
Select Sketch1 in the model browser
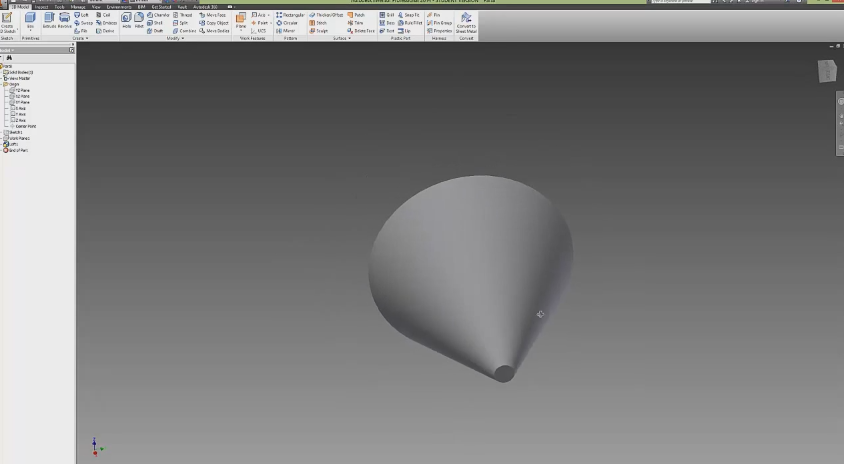13,132
